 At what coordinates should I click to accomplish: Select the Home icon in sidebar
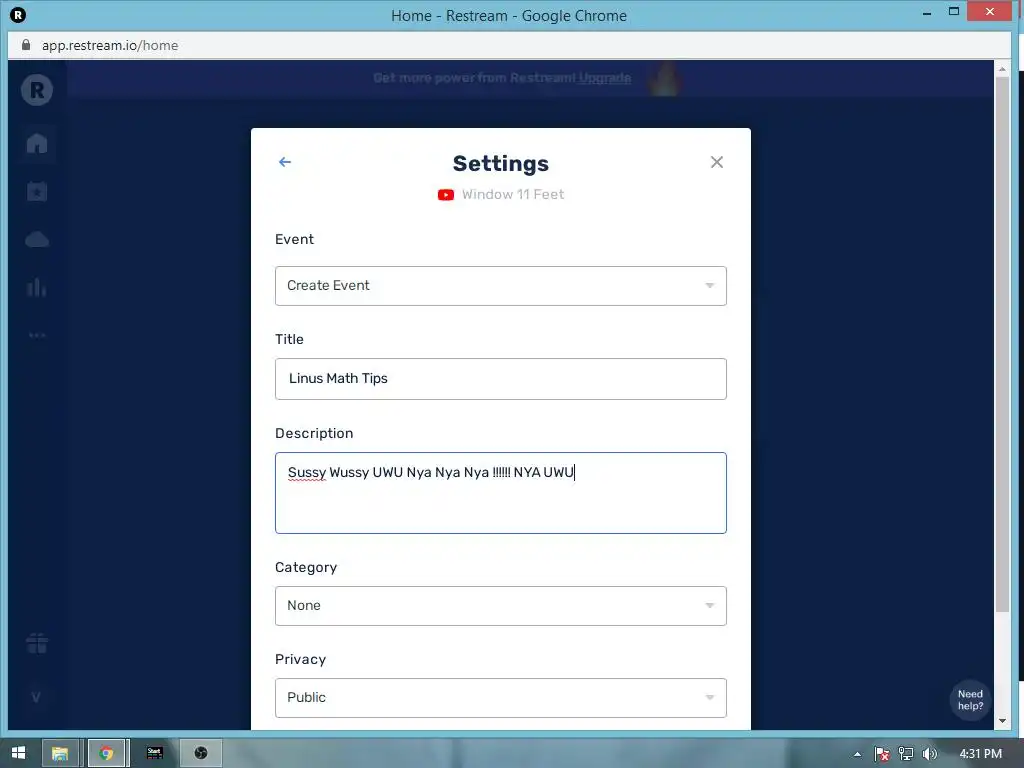click(x=37, y=143)
